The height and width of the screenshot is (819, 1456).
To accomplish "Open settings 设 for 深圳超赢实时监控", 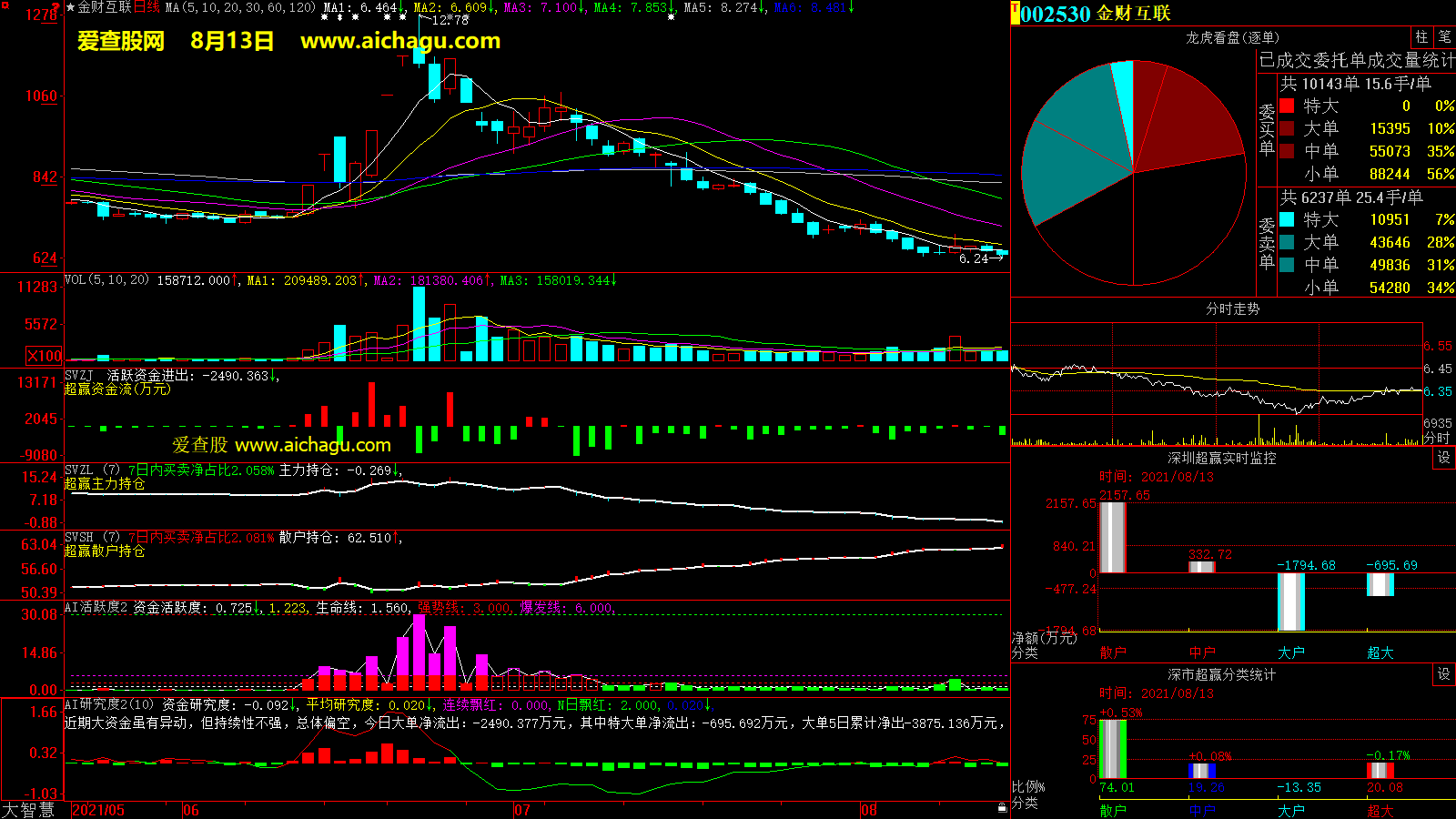I will 1444,458.
